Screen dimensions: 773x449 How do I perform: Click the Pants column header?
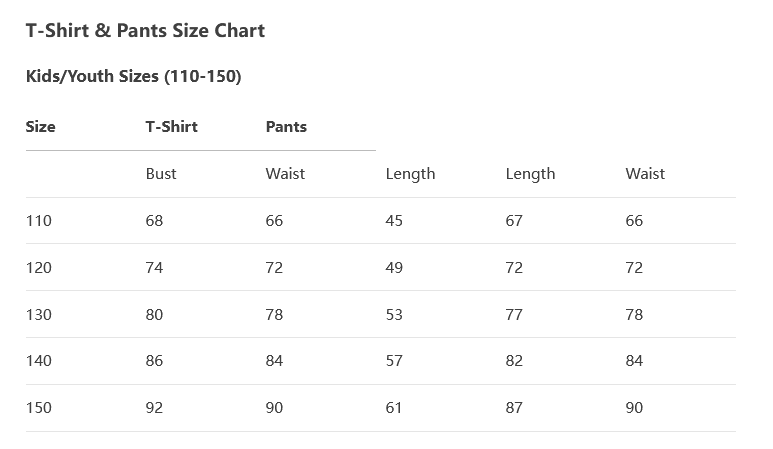tap(286, 127)
